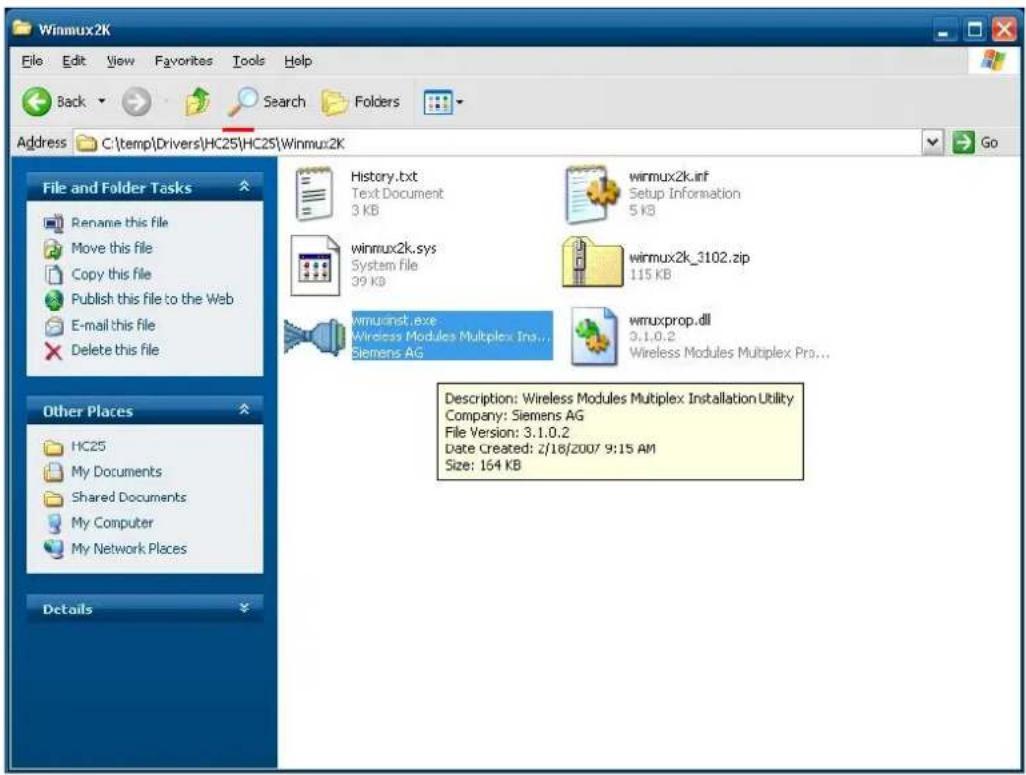Click the Windows flag logo
The image size is (1026, 775).
click(x=993, y=61)
